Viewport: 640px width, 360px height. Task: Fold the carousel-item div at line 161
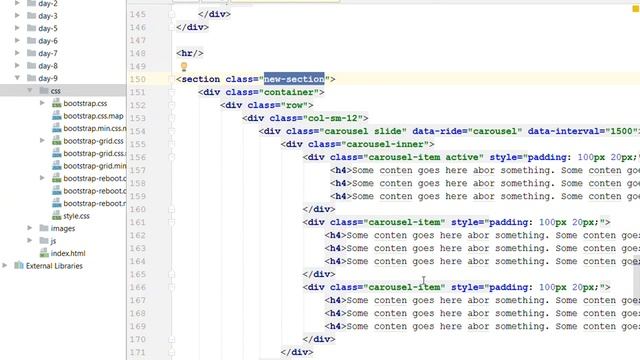(172, 222)
